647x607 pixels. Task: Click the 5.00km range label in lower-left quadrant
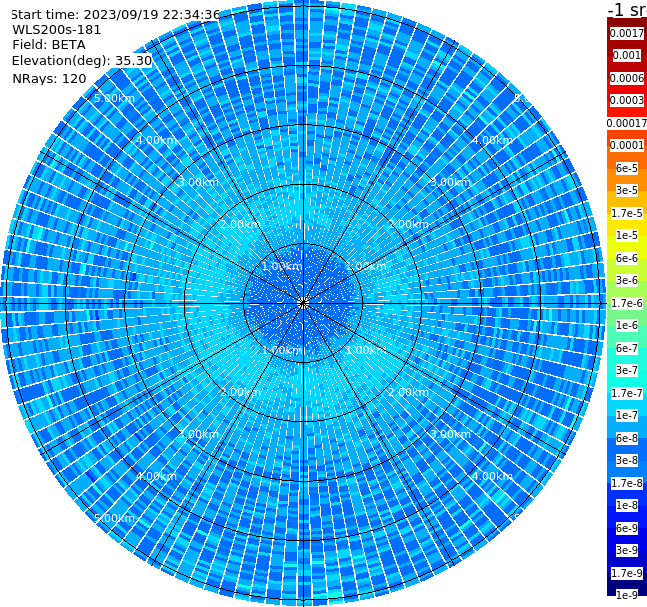(x=114, y=518)
